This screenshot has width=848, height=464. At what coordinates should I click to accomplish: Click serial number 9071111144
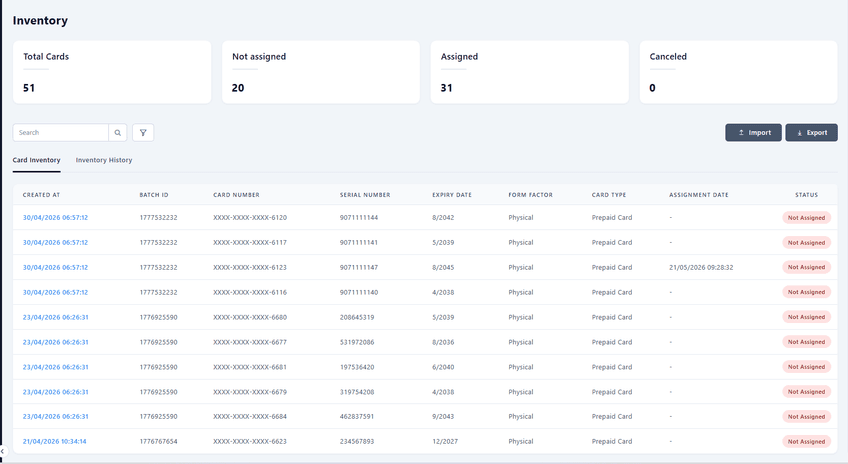(359, 217)
